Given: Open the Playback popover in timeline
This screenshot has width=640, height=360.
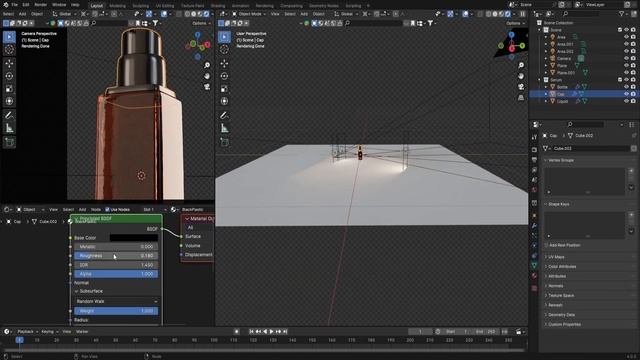Looking at the screenshot, I should pyautogui.click(x=27, y=332).
